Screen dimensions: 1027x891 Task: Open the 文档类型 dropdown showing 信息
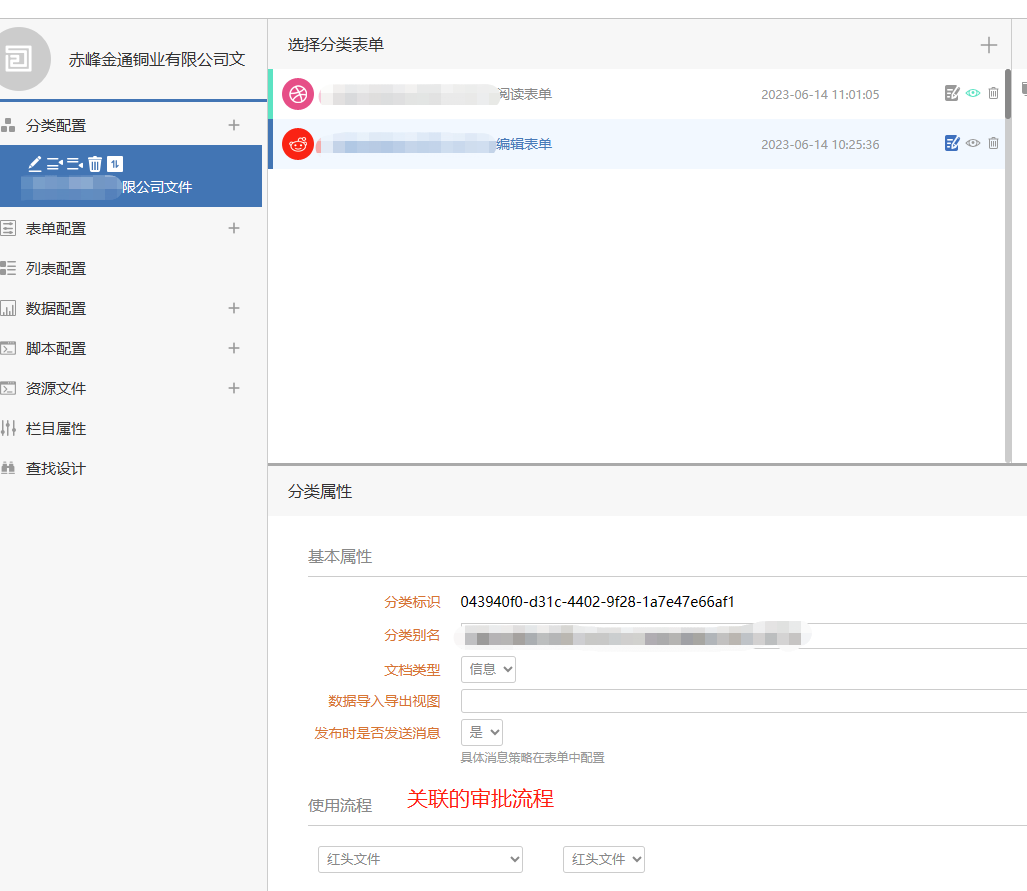tap(488, 670)
